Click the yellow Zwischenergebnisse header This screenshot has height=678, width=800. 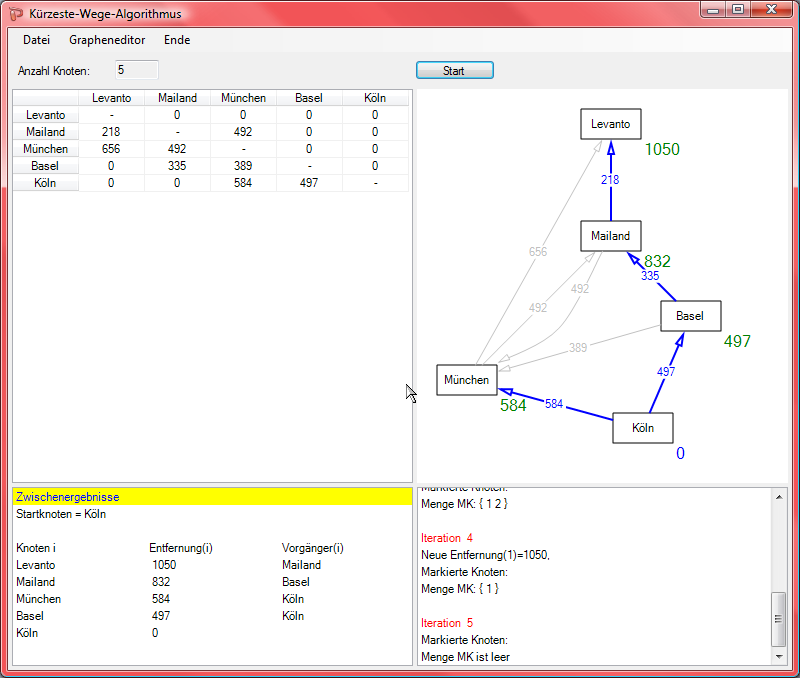(212, 496)
